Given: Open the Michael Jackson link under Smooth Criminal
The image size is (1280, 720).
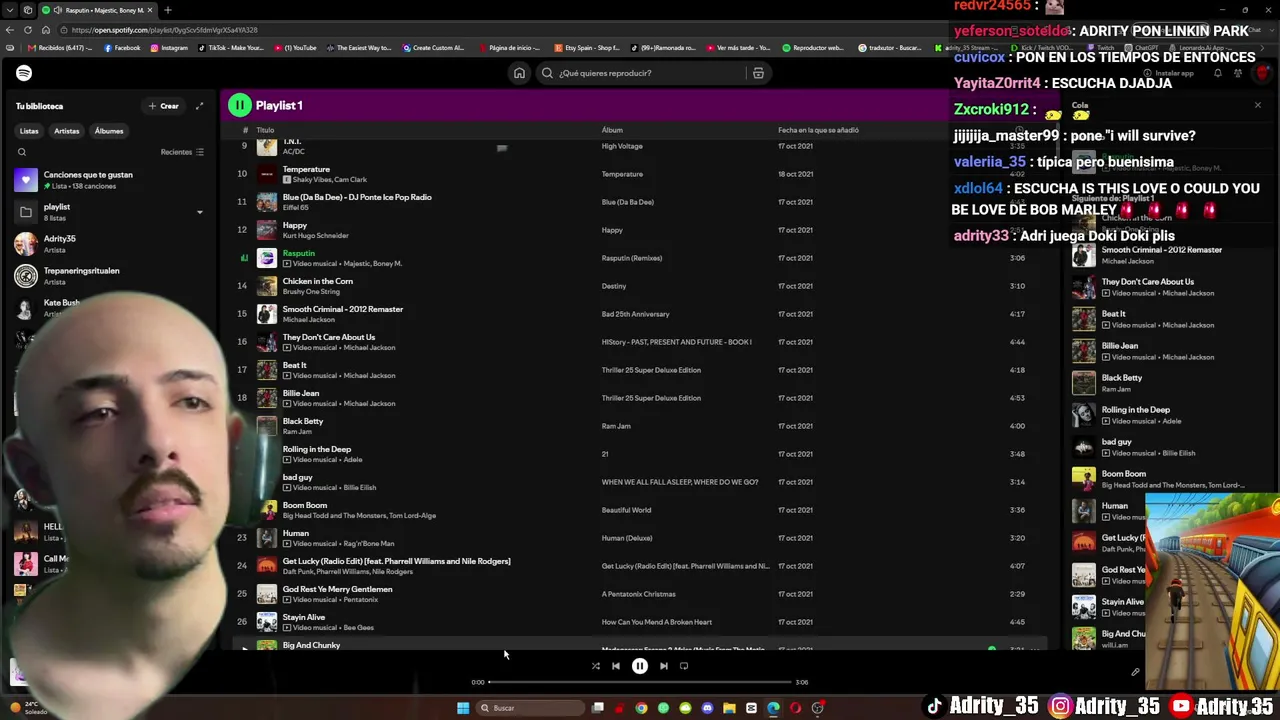Looking at the screenshot, I should pyautogui.click(x=308, y=320).
